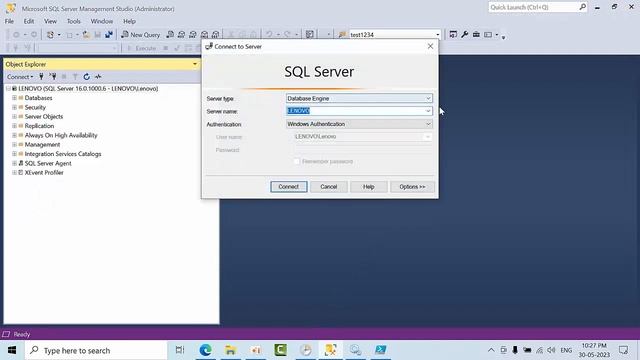The width and height of the screenshot is (640, 360).
Task: Show hidden tray icons chevron
Action: click(x=491, y=350)
